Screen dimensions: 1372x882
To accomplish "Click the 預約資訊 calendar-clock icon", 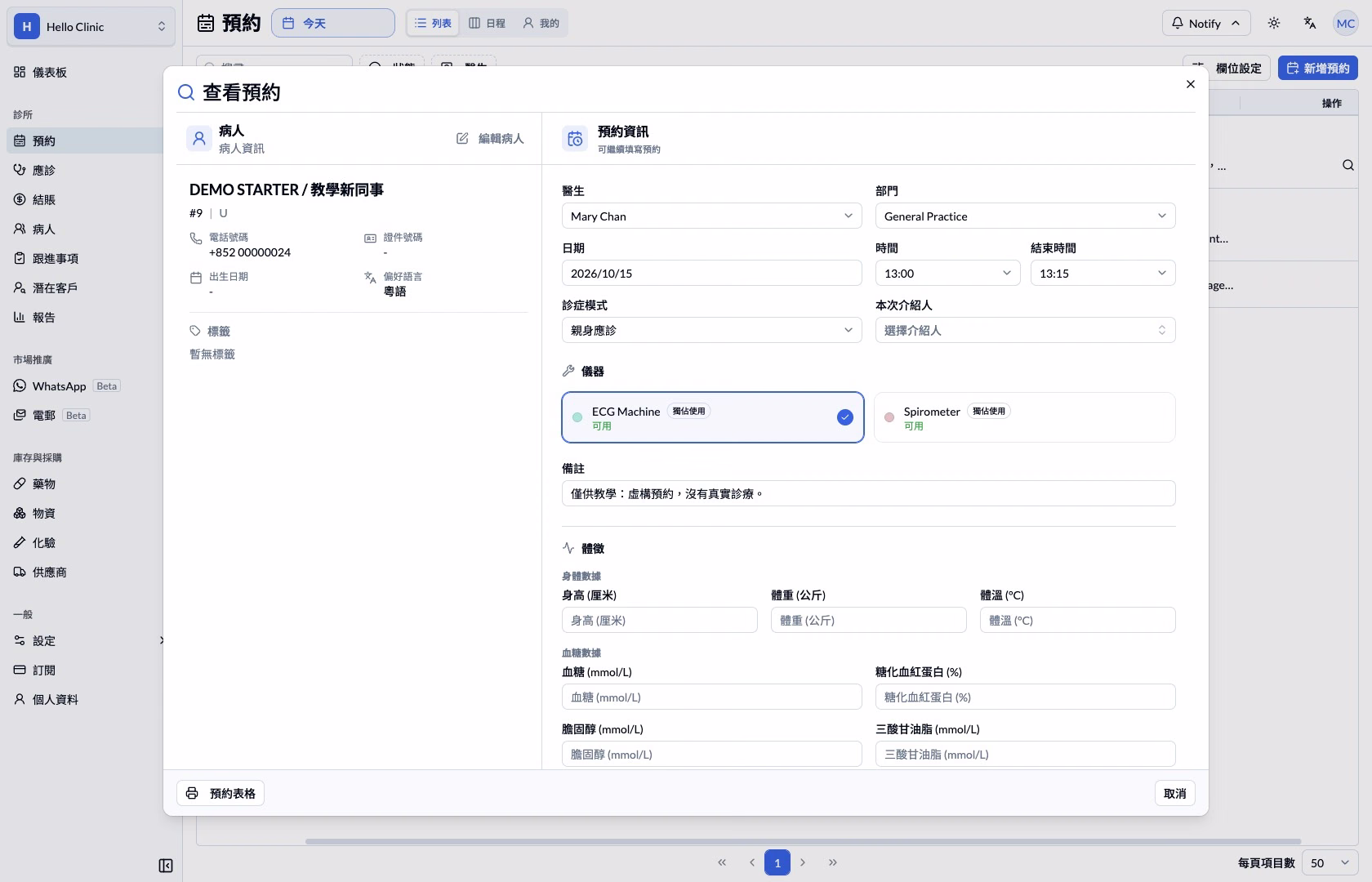I will click(575, 139).
